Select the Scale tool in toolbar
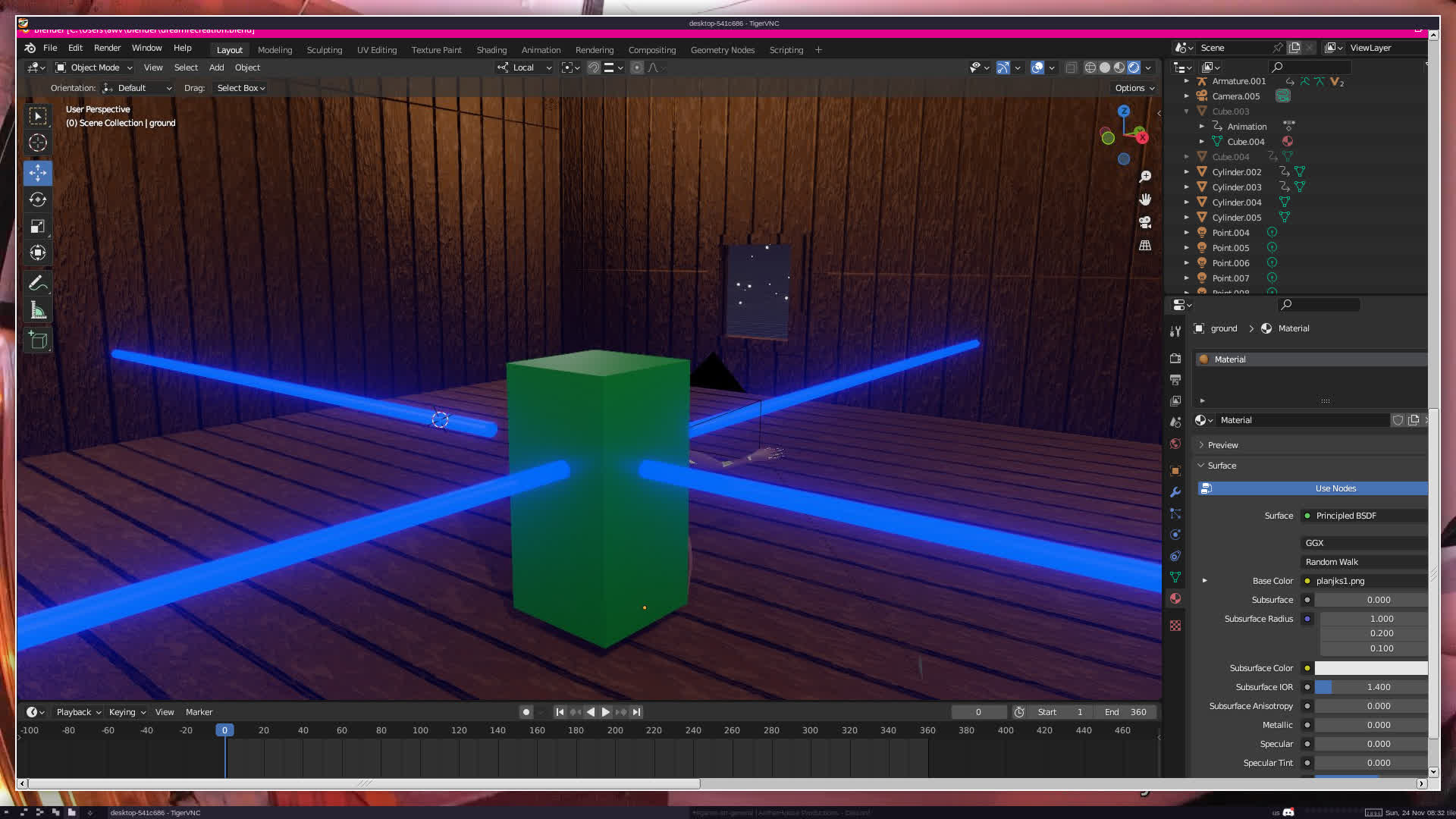This screenshot has width=1456, height=819. (x=38, y=226)
